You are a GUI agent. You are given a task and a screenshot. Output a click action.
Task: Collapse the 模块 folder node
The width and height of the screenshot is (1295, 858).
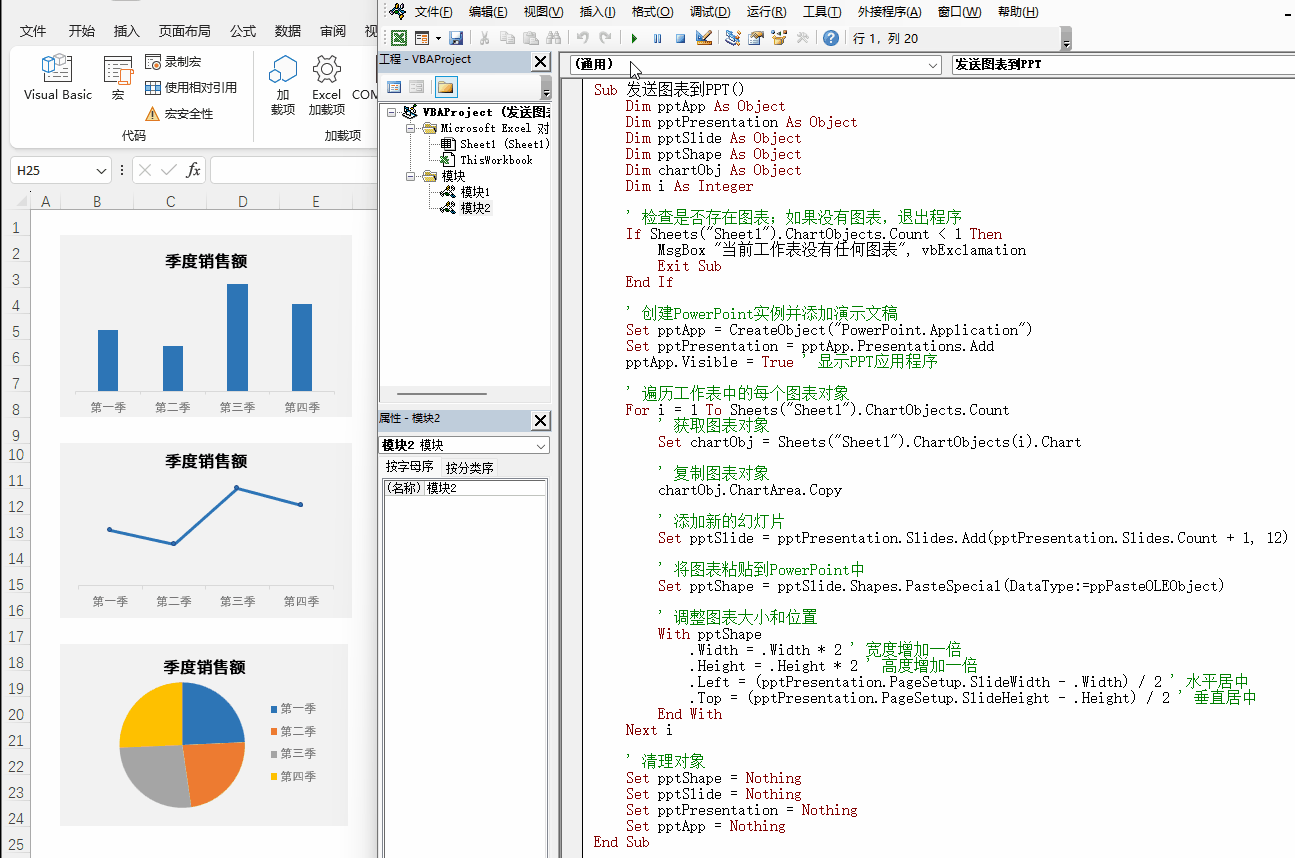coord(411,176)
